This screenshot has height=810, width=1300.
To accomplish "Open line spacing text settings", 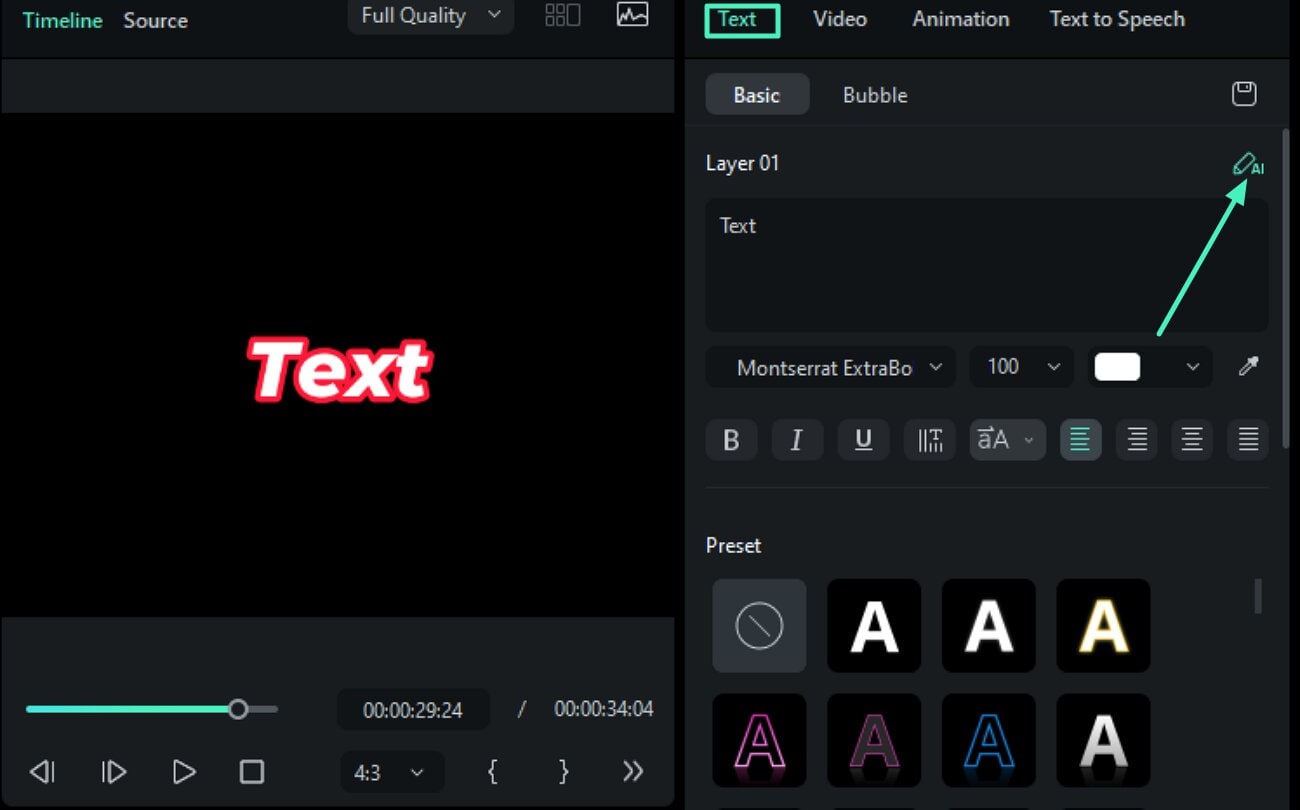I will point(930,440).
